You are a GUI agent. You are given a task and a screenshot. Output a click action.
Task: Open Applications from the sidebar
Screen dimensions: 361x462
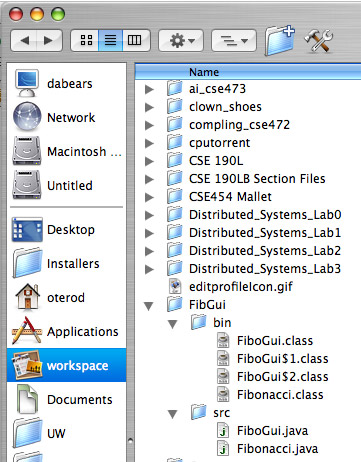click(65, 331)
